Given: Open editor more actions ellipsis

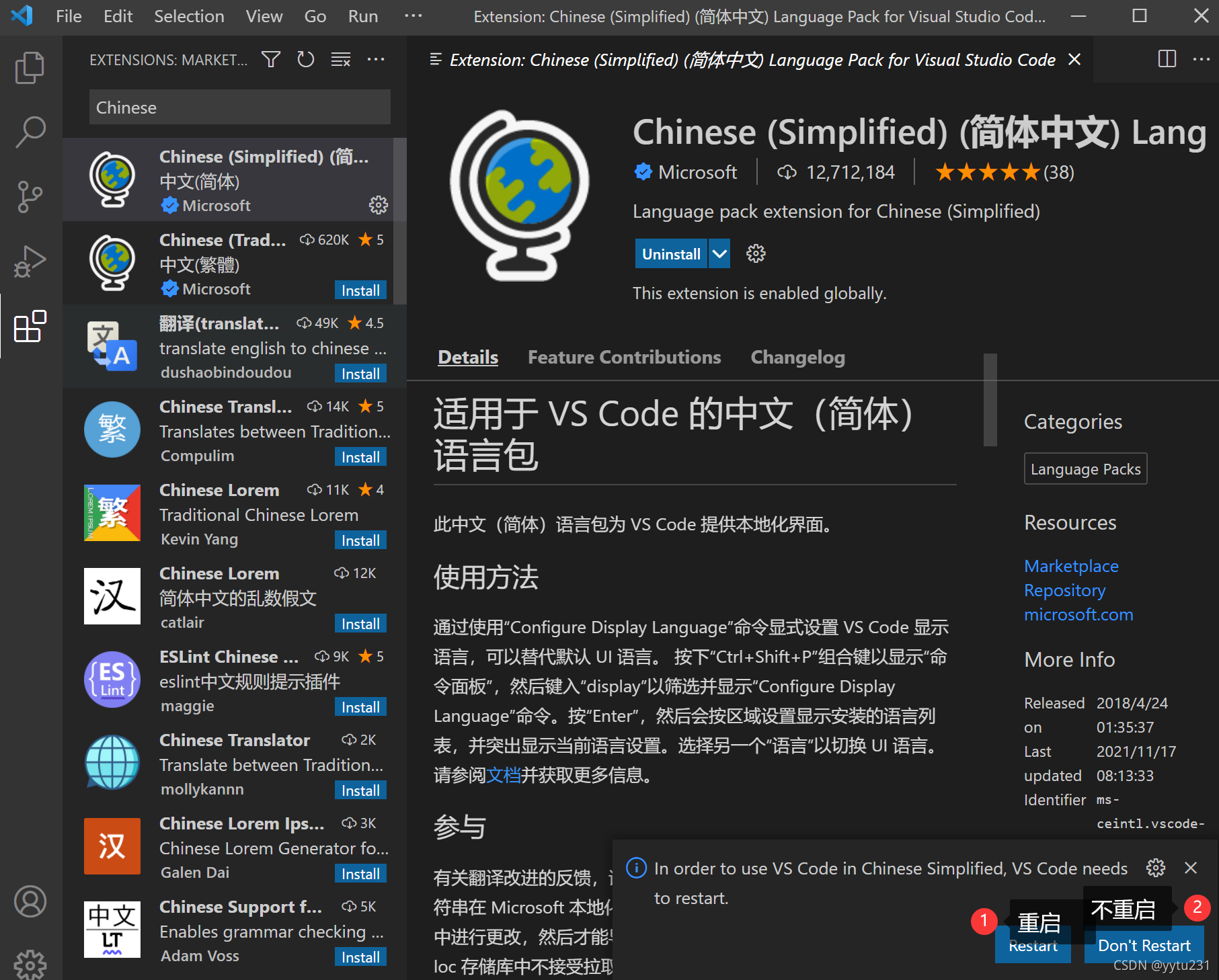Looking at the screenshot, I should click(1201, 59).
